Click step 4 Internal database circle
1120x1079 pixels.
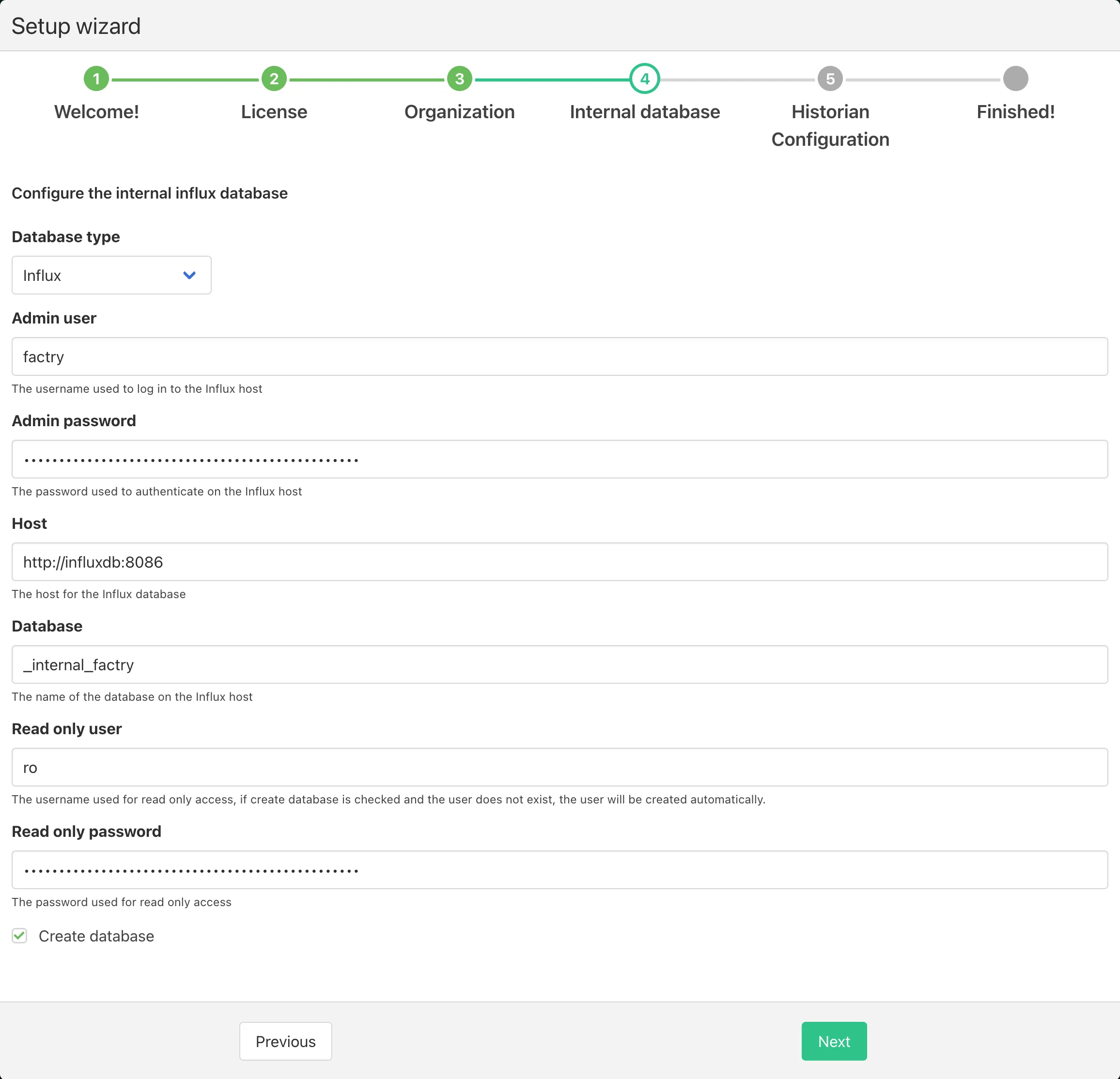[645, 79]
